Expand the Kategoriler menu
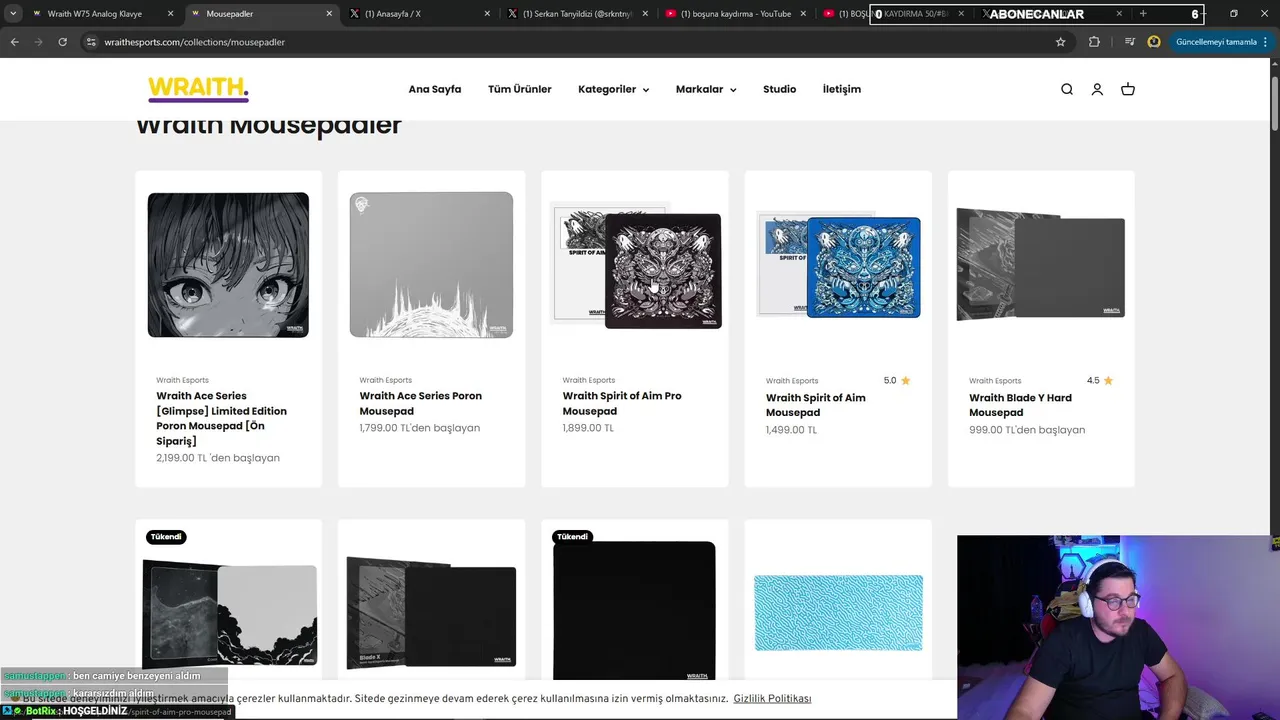Screen dimensions: 1280x720 pos(613,89)
